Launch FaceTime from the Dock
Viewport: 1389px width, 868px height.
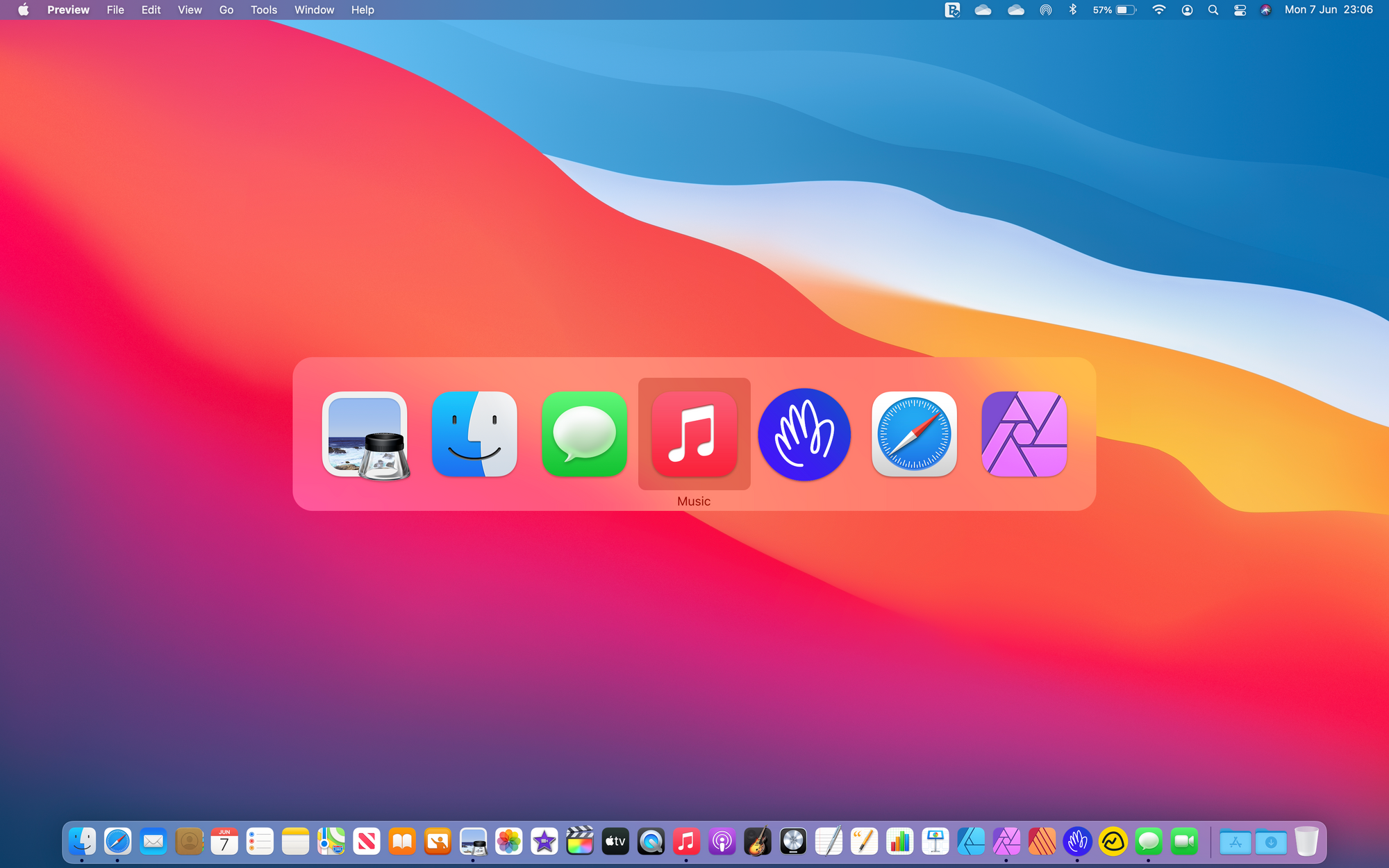coord(1184,842)
